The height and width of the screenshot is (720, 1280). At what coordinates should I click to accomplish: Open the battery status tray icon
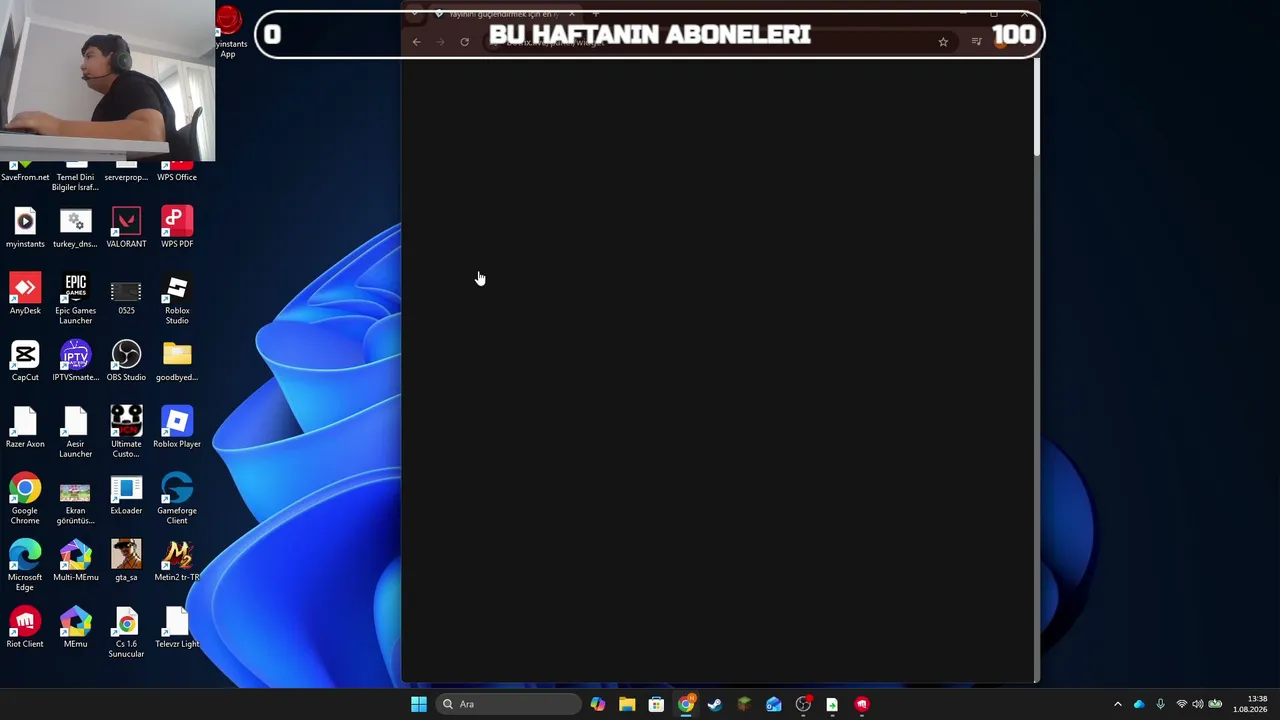pyautogui.click(x=1216, y=704)
